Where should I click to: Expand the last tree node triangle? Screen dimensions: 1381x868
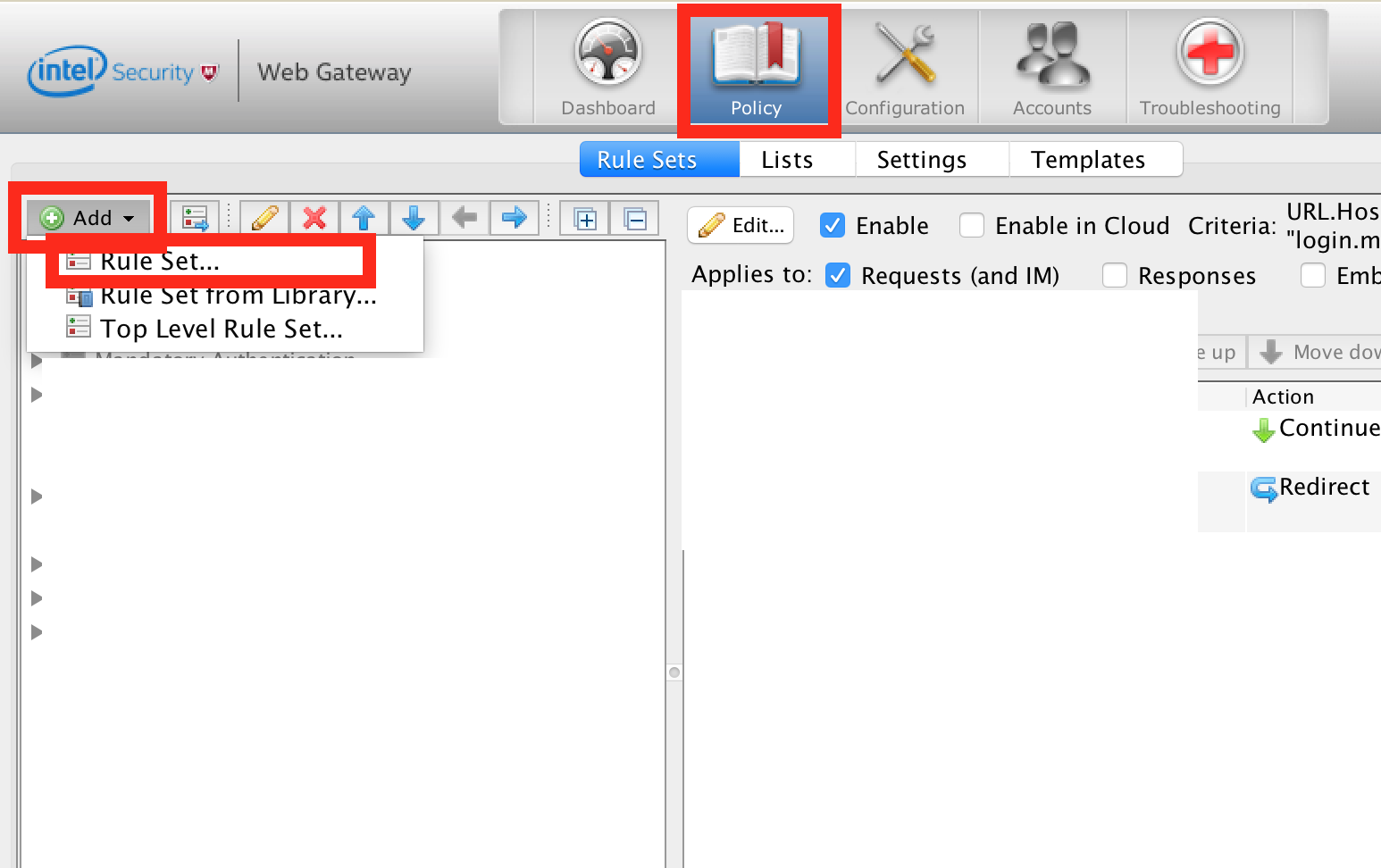[x=37, y=632]
